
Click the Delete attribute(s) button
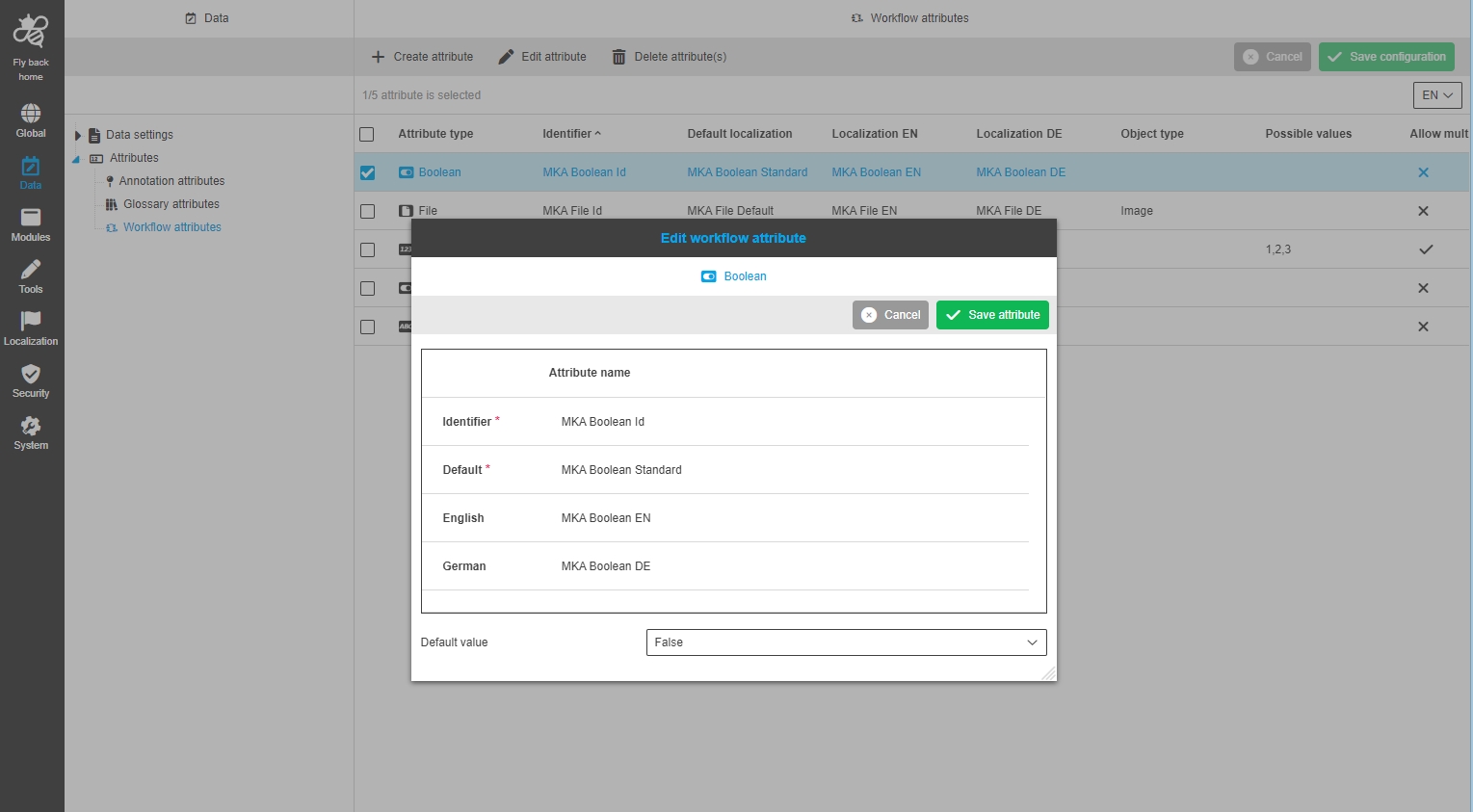[x=670, y=57]
